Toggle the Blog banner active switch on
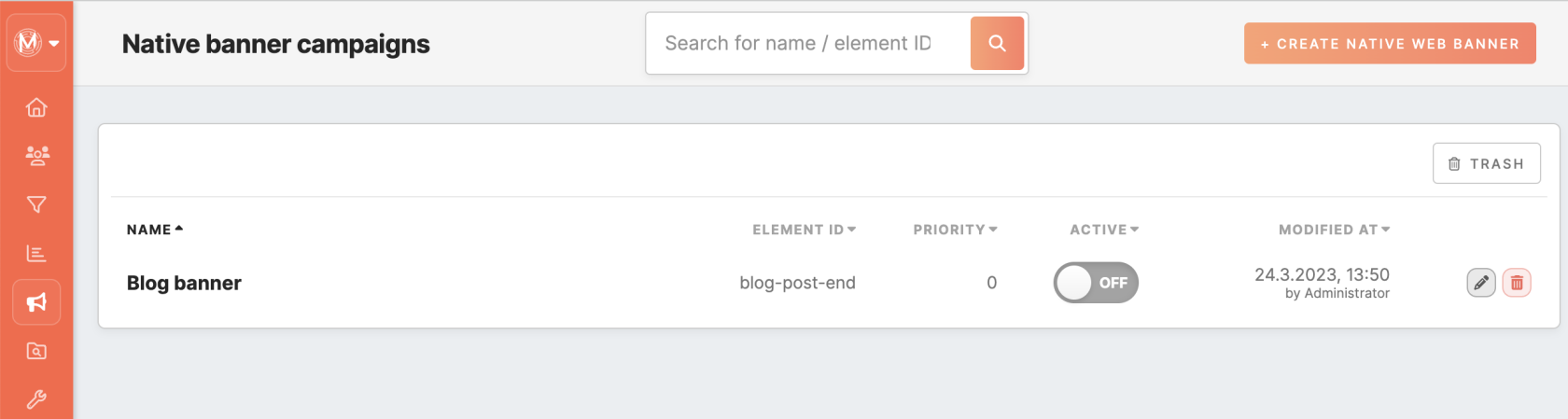Image resolution: width=1568 pixels, height=419 pixels. [1096, 283]
